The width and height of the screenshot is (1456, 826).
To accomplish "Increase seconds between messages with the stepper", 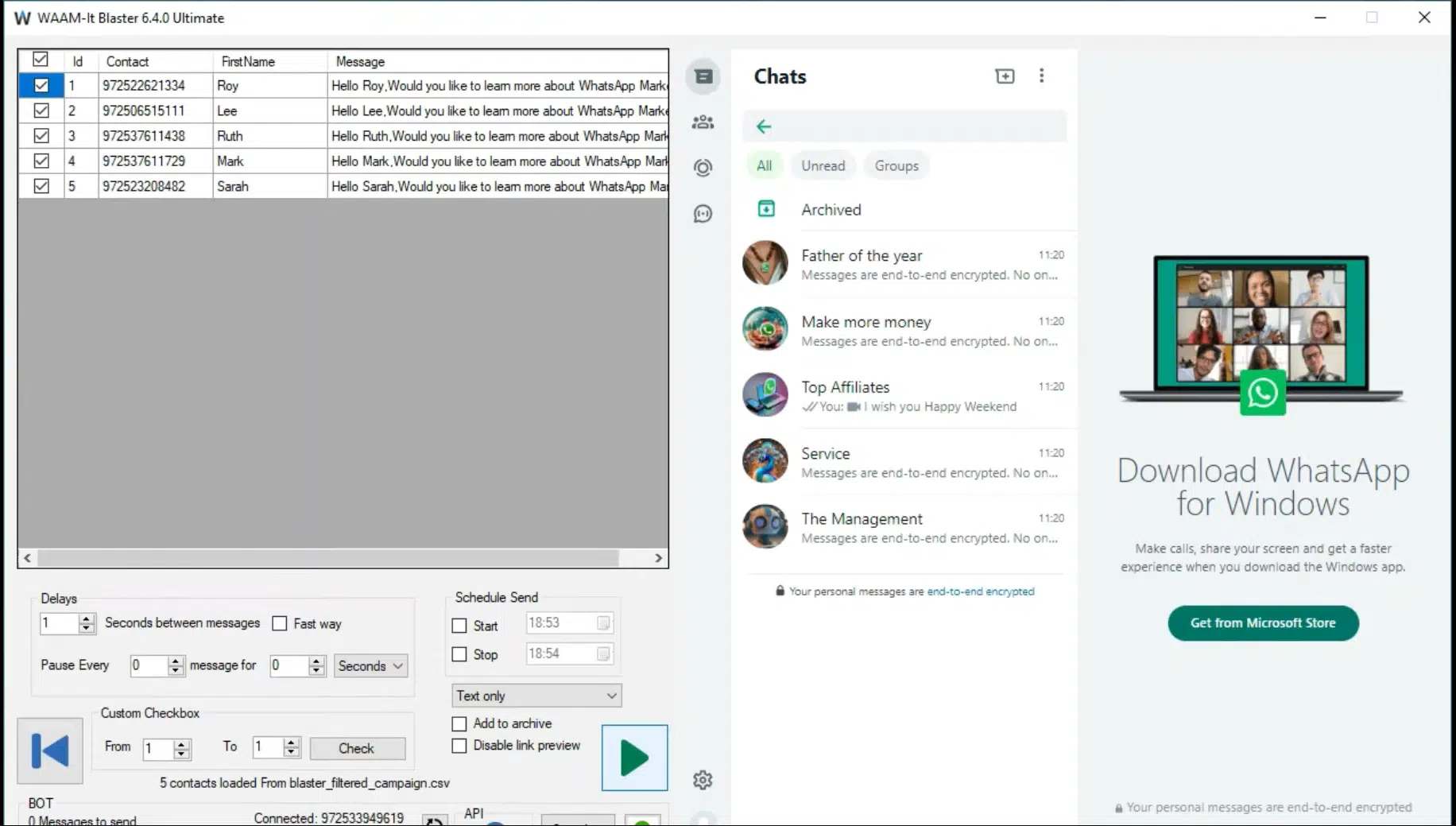I will point(87,619).
